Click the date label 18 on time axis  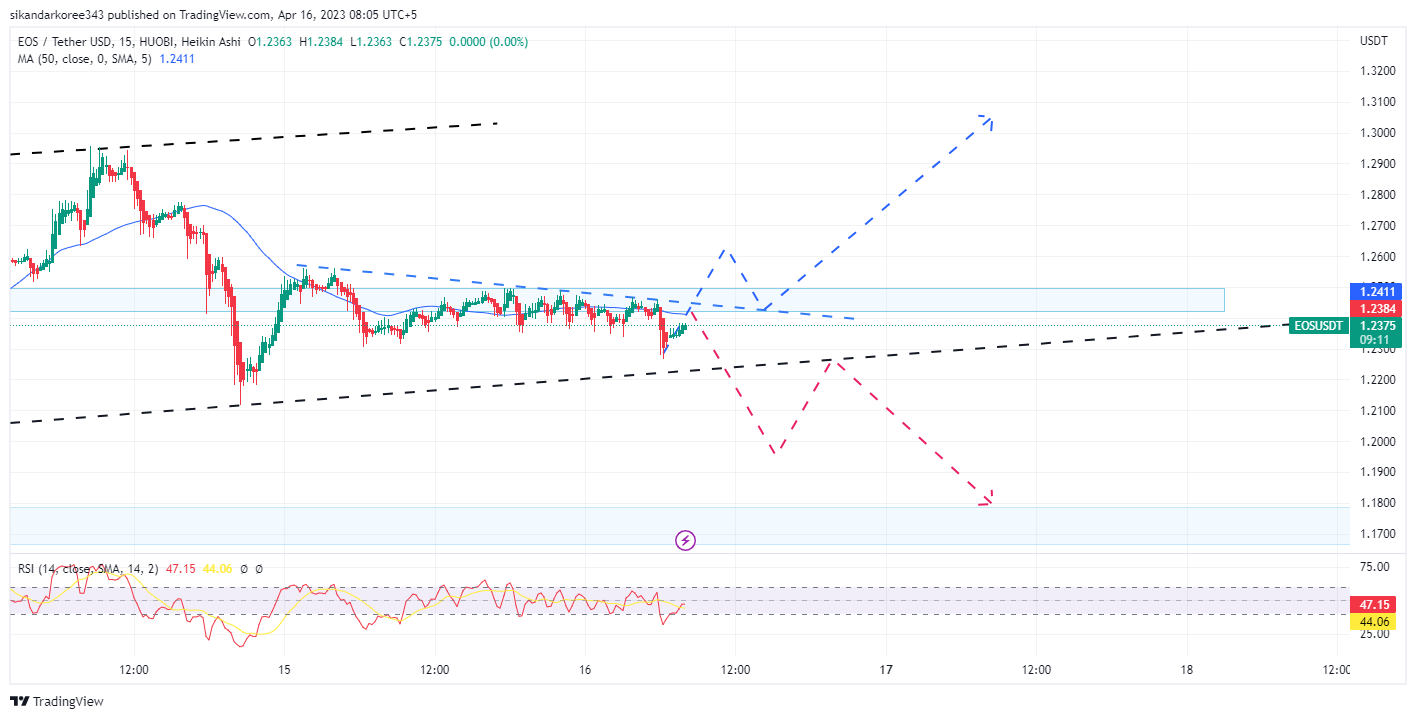point(1187,670)
